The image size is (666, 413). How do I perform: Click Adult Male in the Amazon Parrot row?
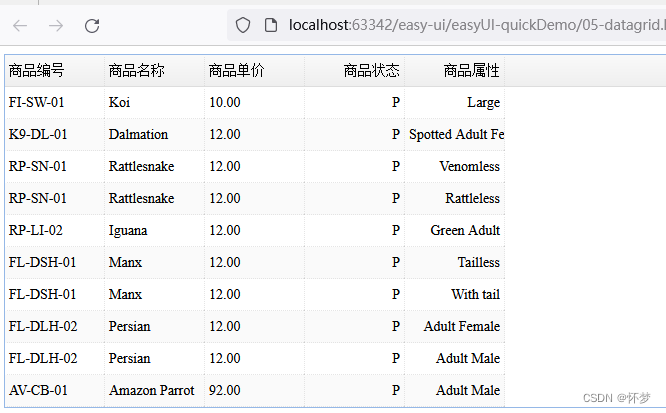pos(454,390)
